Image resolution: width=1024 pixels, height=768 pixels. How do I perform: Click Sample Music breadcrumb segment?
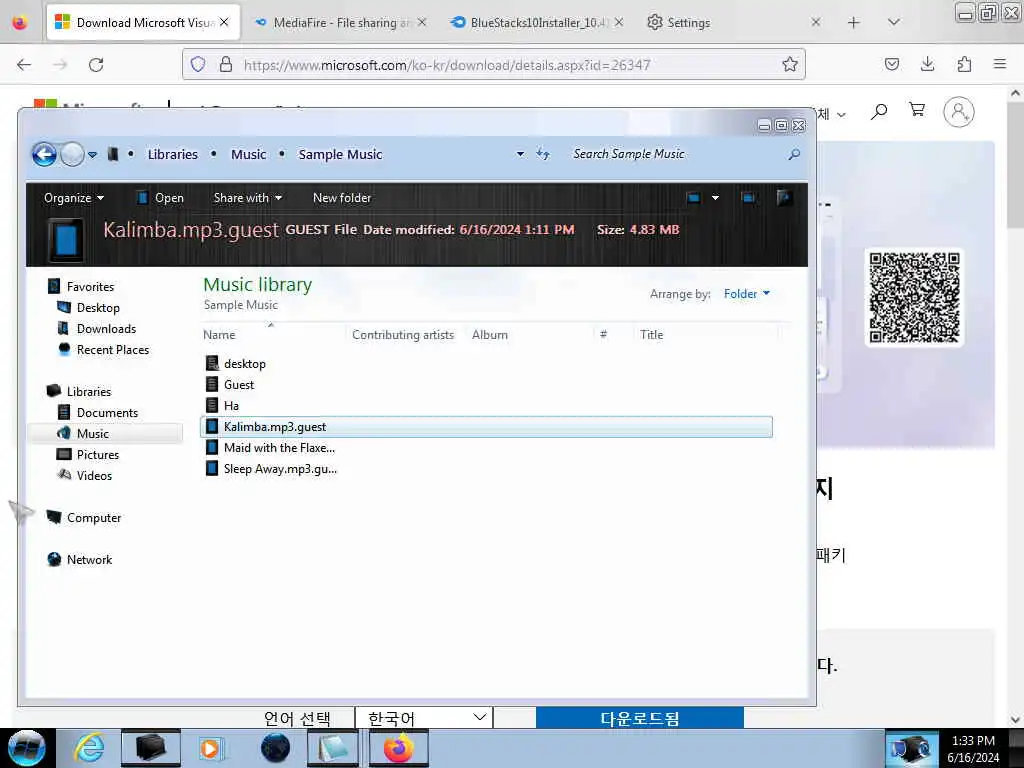(340, 155)
